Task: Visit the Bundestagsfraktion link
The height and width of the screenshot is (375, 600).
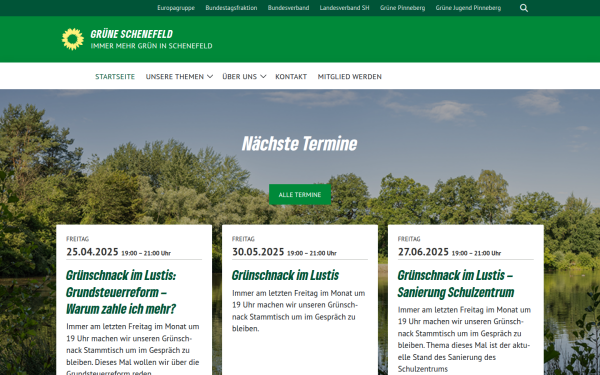Action: click(x=231, y=8)
